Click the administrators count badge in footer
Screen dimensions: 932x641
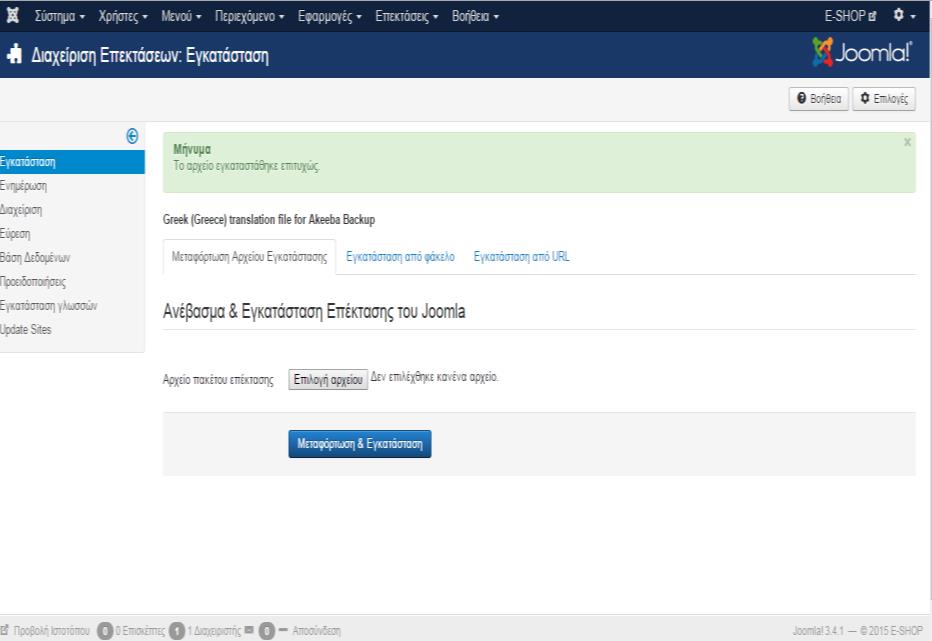177,630
